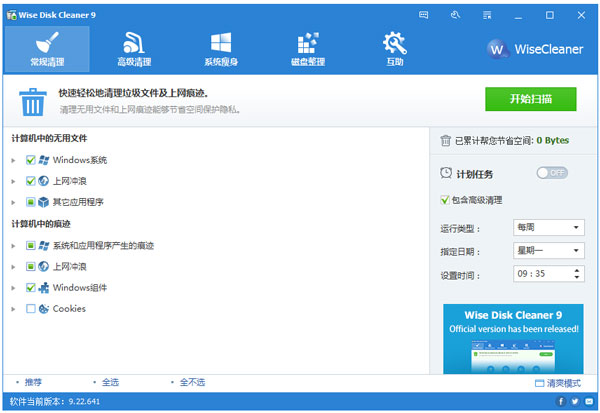Expand 上网冲浪 node under 计算机中的痕迹
This screenshot has height=413, width=600.
tap(13, 267)
